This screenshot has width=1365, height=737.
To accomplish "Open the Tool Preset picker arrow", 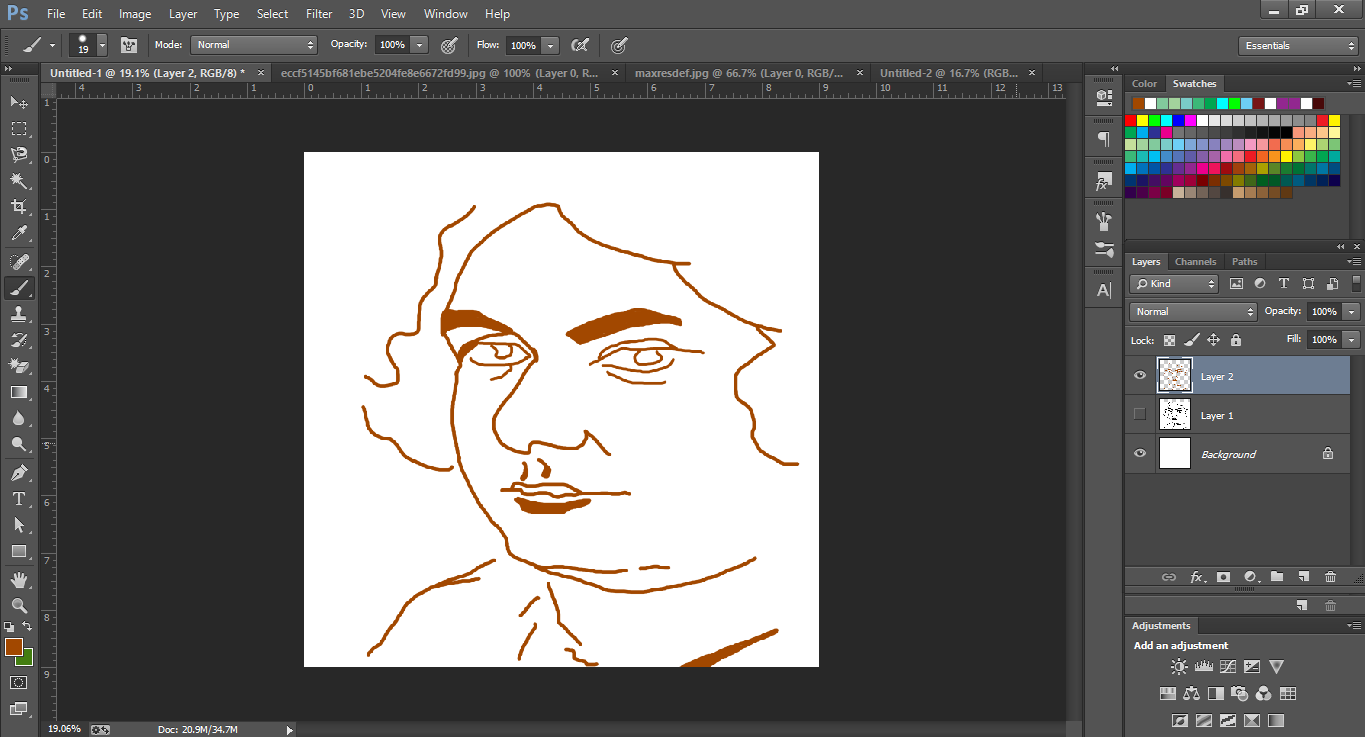I will point(52,45).
